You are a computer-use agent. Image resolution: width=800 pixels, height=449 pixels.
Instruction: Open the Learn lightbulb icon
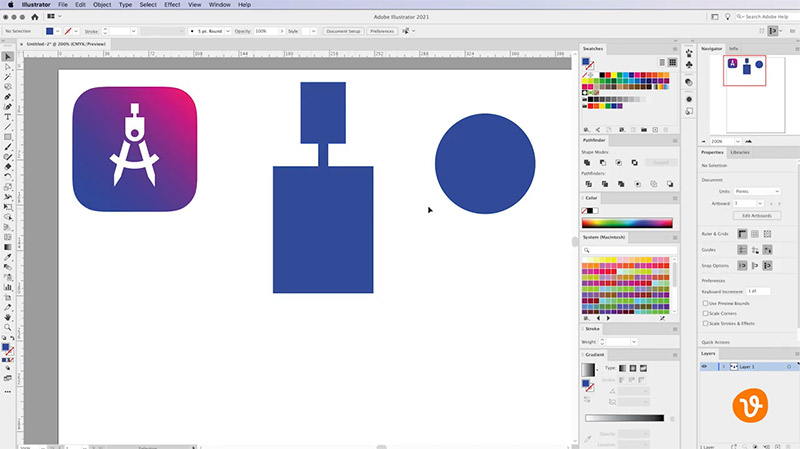pyautogui.click(x=728, y=17)
